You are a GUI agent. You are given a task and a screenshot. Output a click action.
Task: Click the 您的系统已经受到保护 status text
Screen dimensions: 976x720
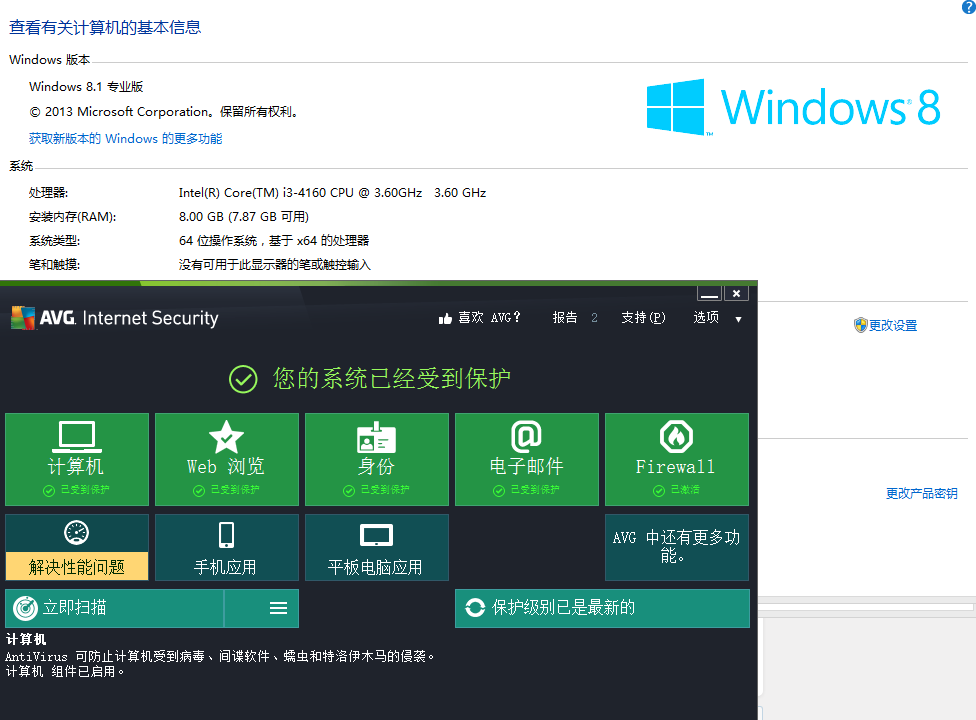tap(392, 378)
